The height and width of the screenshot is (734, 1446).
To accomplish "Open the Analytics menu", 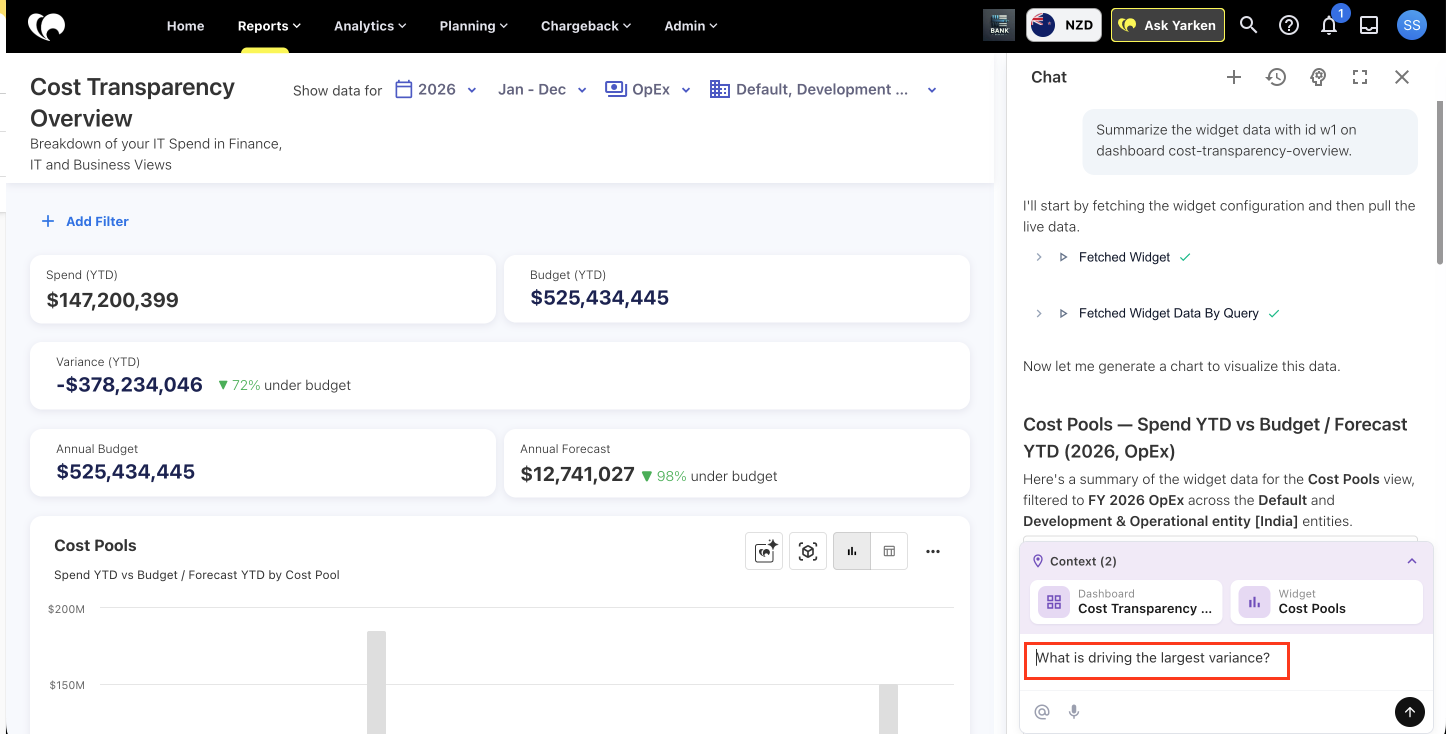I will coord(370,26).
